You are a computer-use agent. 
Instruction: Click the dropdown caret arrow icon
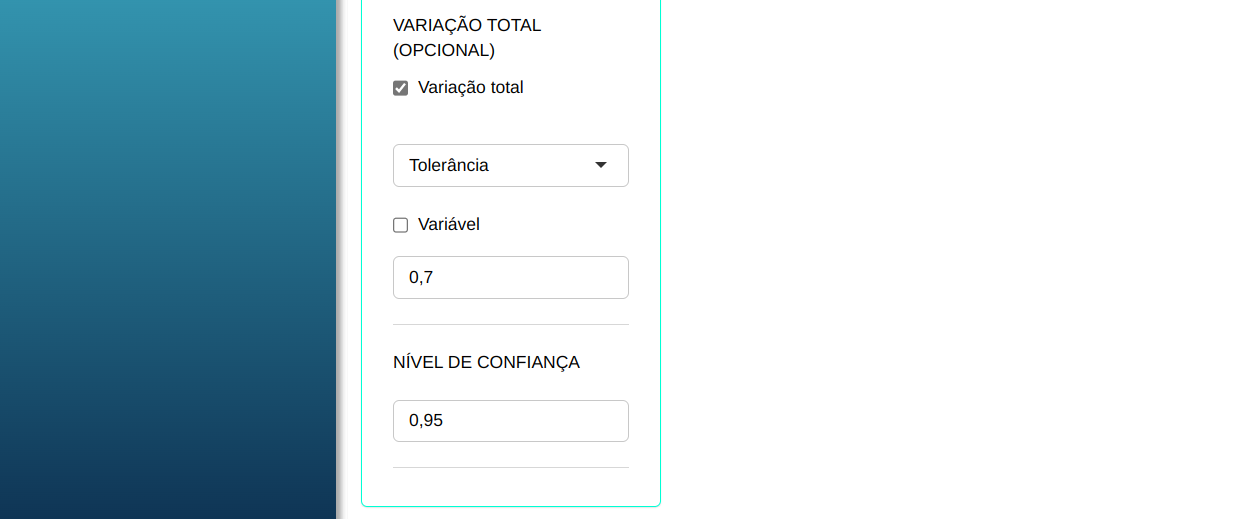point(601,165)
